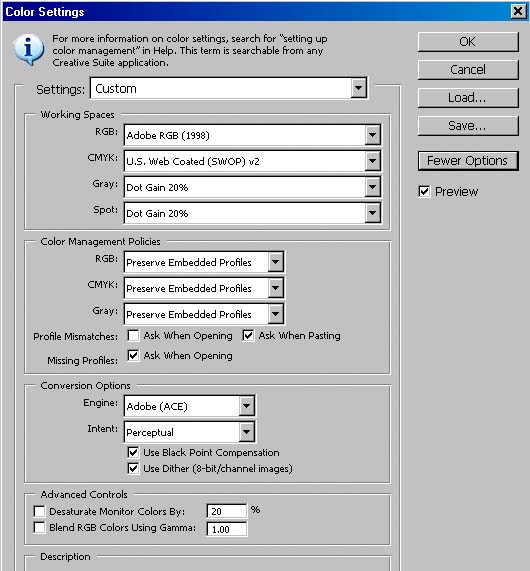This screenshot has width=530, height=571.
Task: Click the blue info bubble icon
Action: (28, 50)
